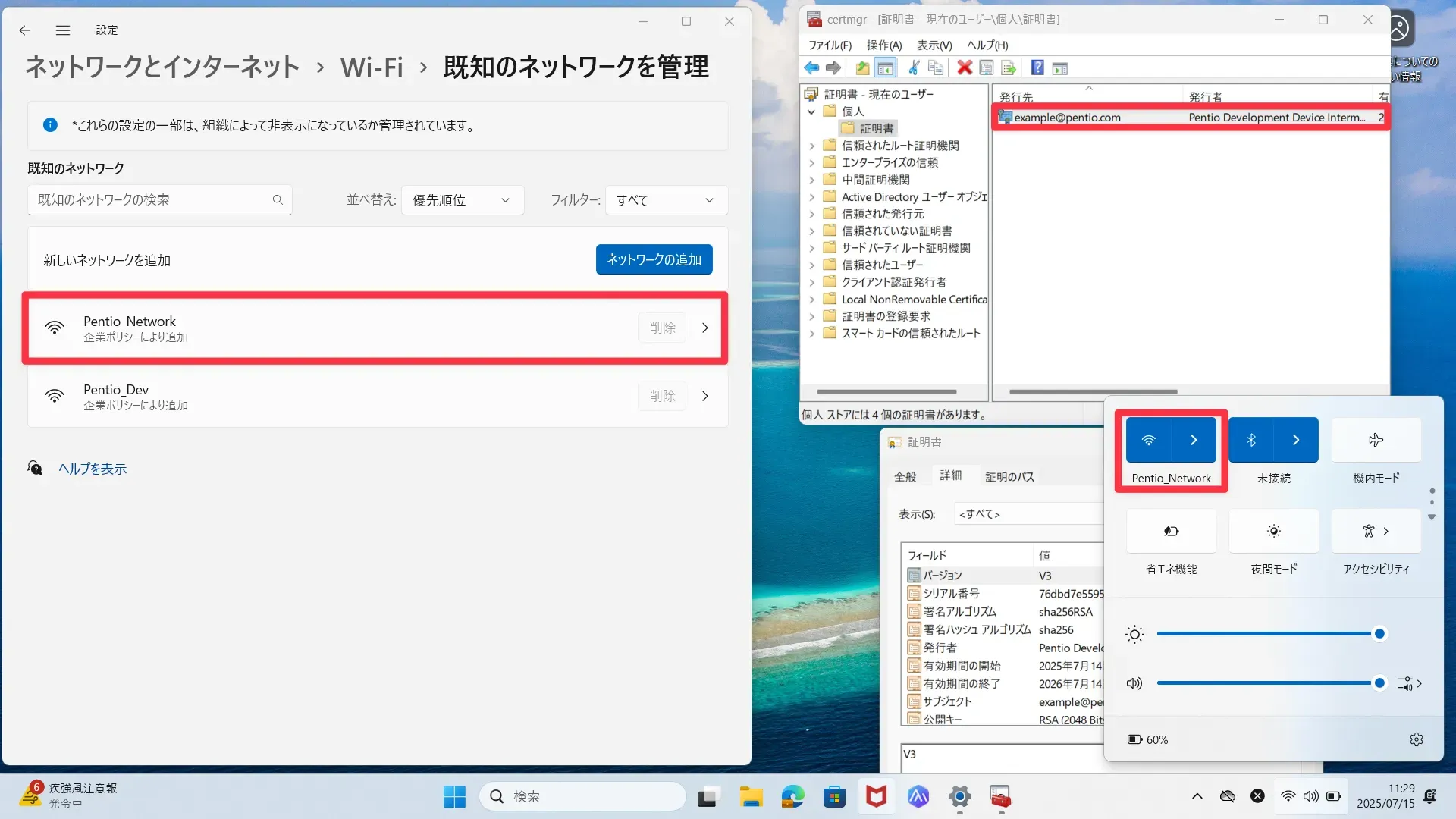Open the ヘルプを表示 link
Viewport: 1456px width, 819px height.
(93, 469)
